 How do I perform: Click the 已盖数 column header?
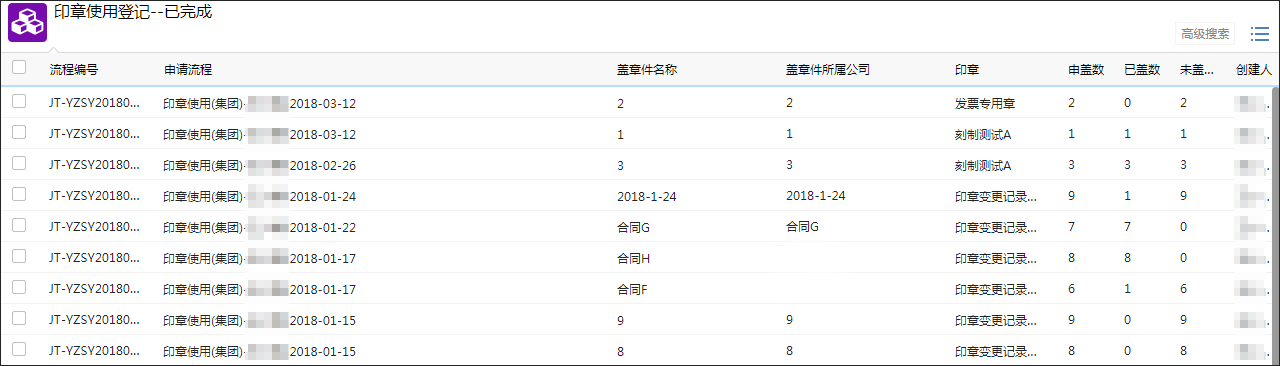tap(1142, 70)
